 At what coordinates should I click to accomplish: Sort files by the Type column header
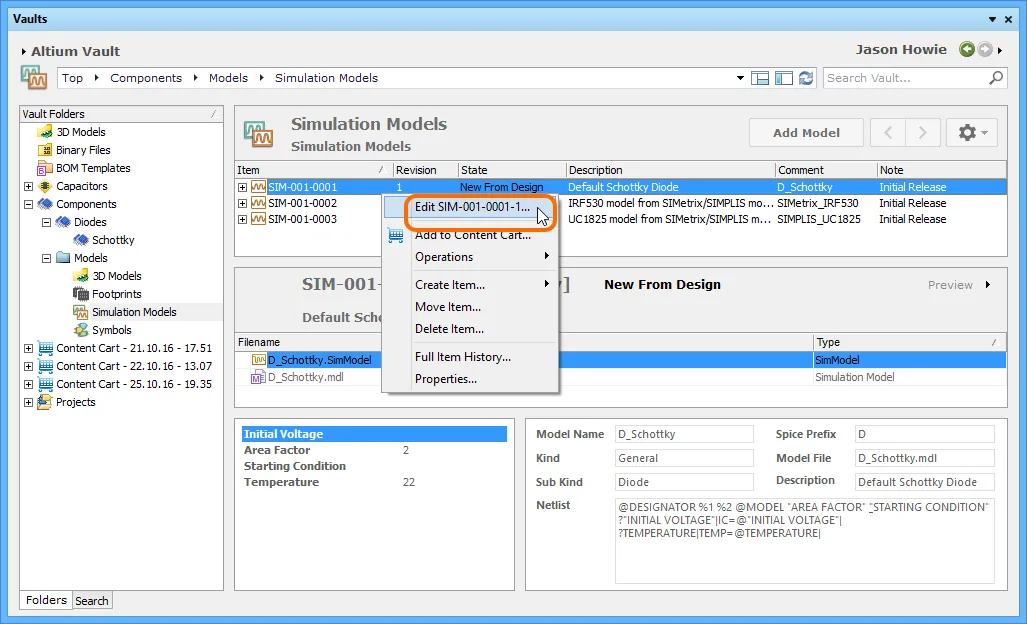(909, 342)
